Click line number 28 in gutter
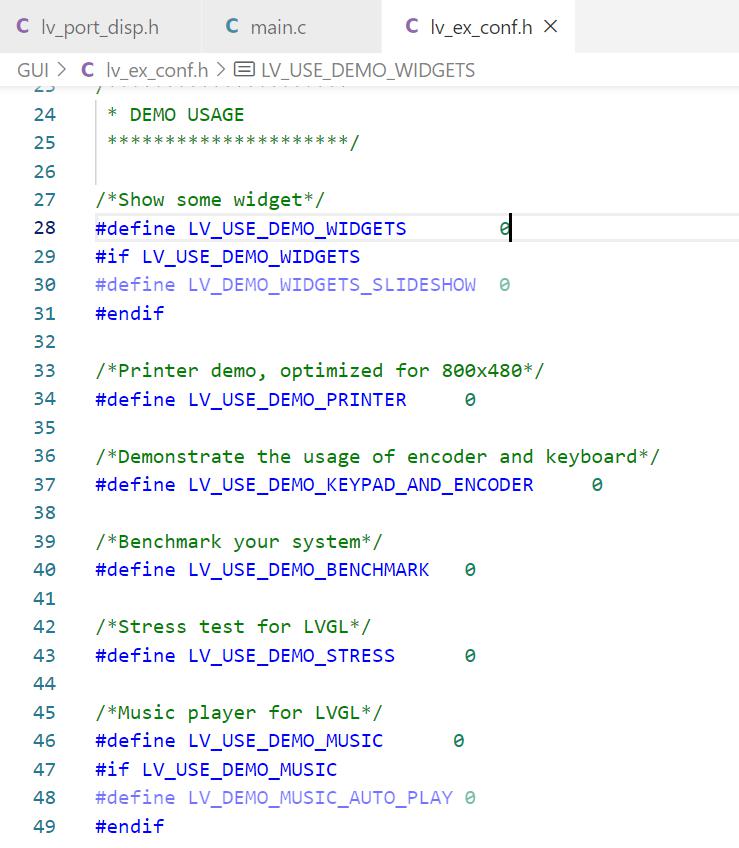Viewport: 739px width, 848px height. [44, 228]
